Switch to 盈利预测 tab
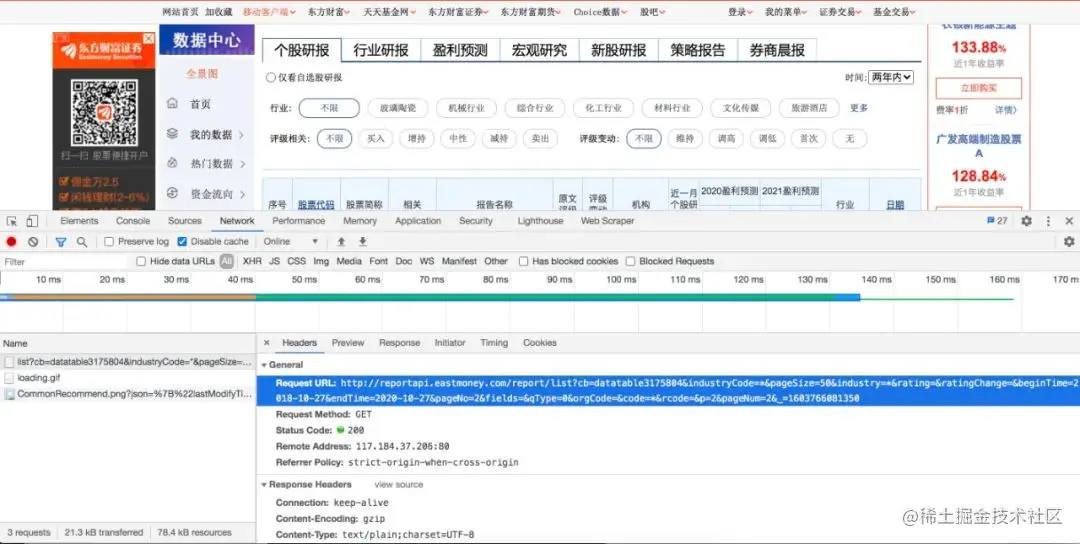1080x544 pixels. tap(460, 50)
